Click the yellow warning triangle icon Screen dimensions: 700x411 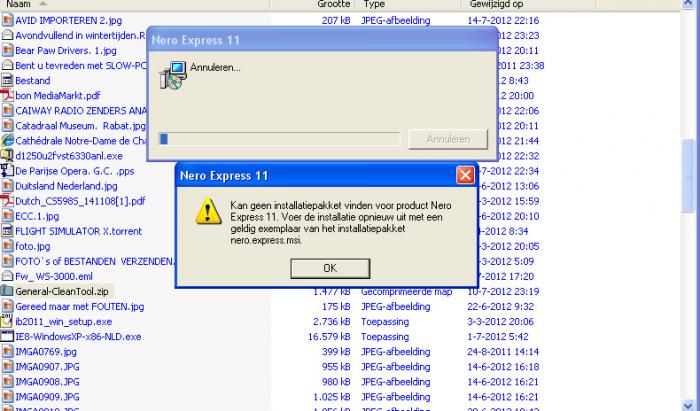click(208, 212)
